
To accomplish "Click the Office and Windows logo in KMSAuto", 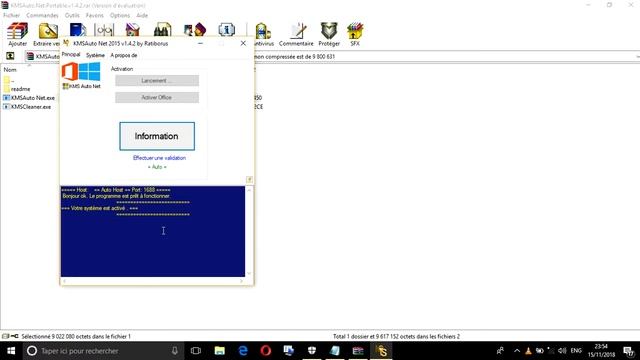I will click(81, 71).
